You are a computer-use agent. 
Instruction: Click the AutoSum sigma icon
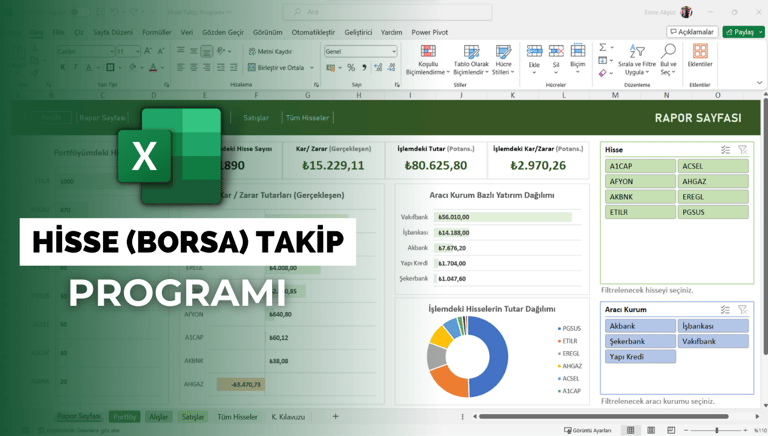(603, 47)
